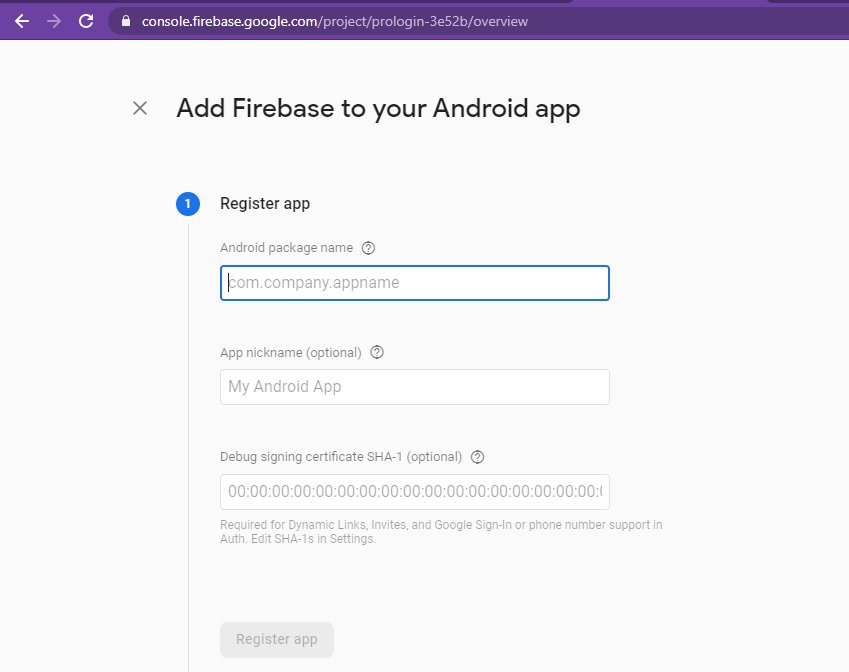
Task: Click the "Debug signing certificate SHA-1" label
Action: point(340,457)
